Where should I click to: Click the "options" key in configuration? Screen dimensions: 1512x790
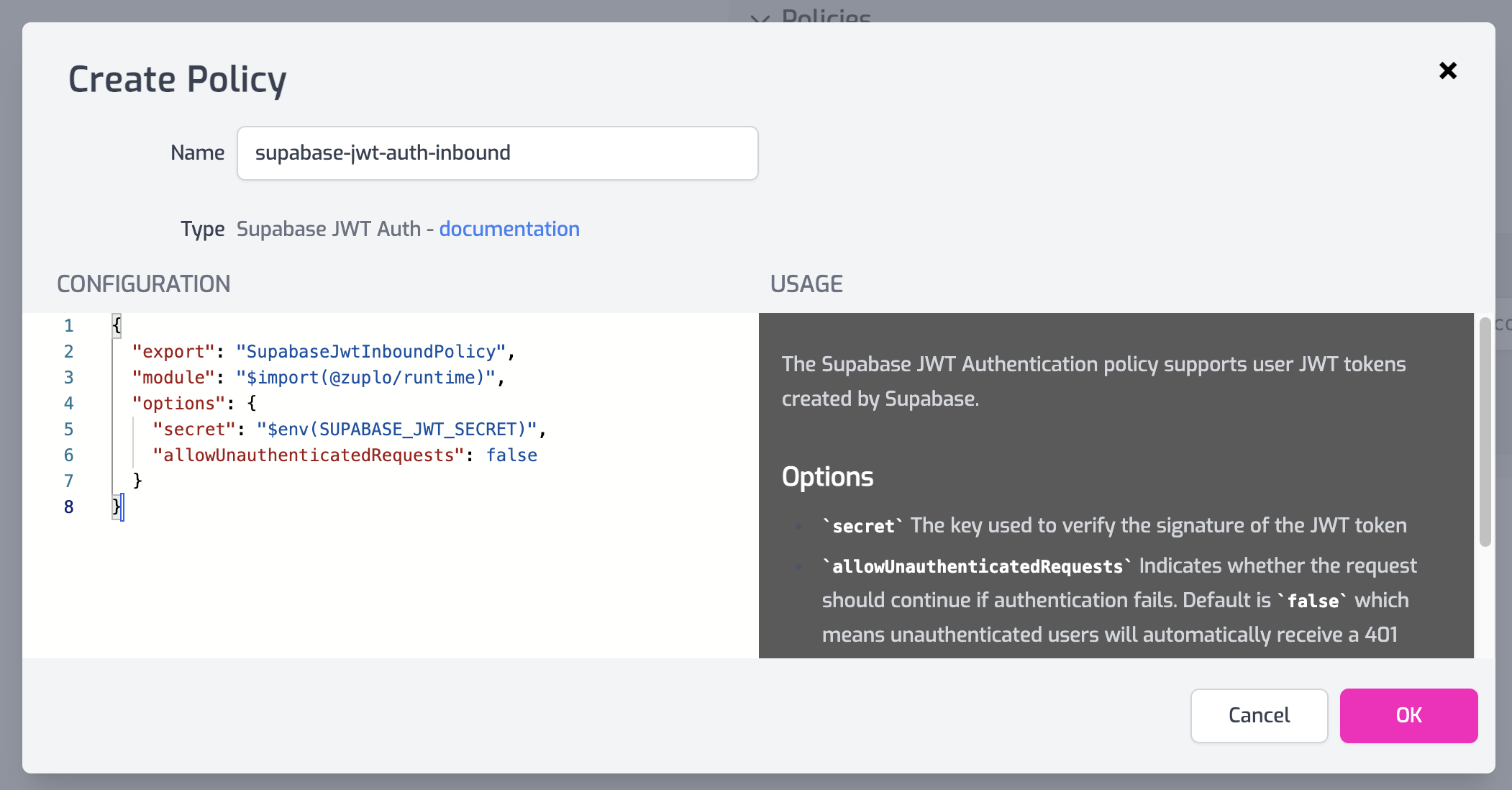point(179,404)
